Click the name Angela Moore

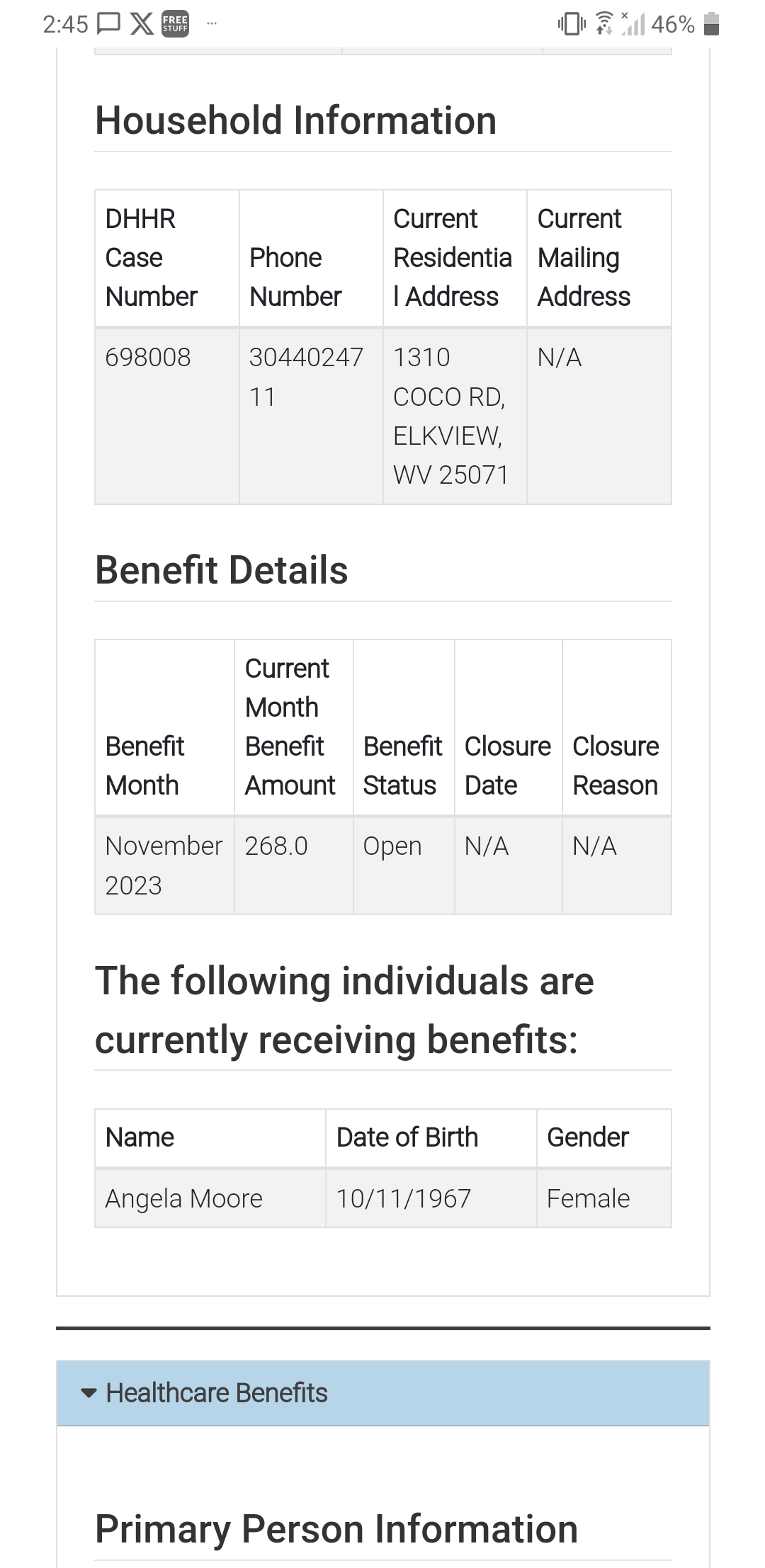184,1198
